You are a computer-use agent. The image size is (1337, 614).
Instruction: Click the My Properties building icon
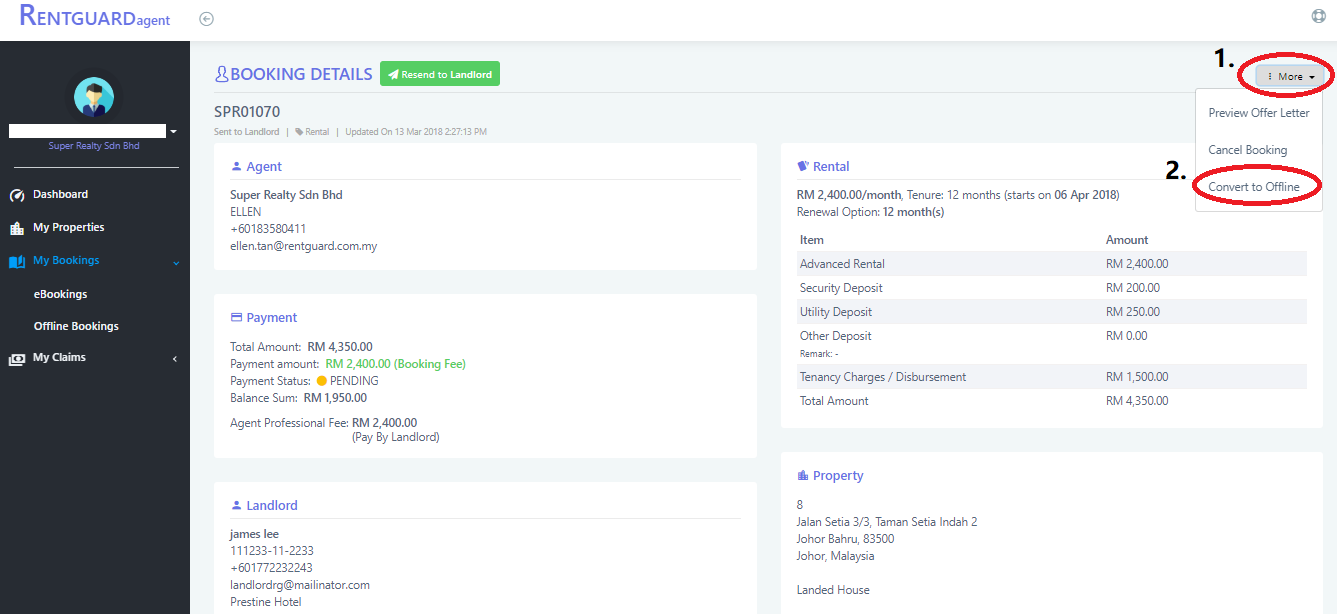(17, 228)
